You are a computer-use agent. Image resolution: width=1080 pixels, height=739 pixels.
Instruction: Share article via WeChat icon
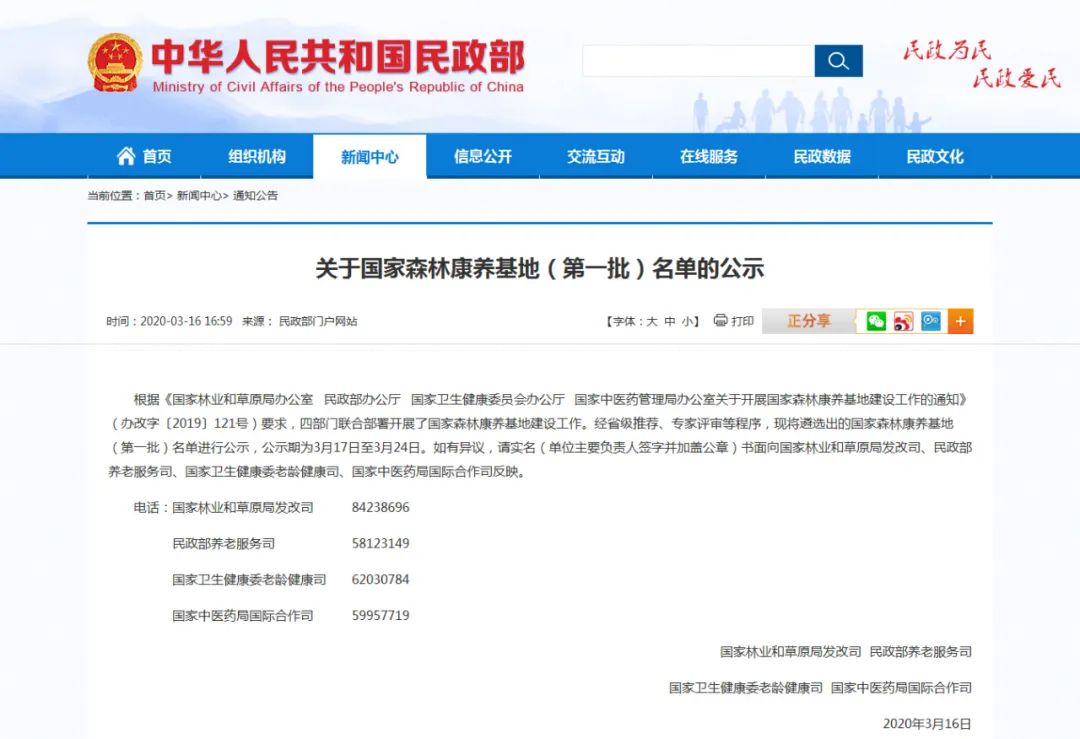(875, 321)
